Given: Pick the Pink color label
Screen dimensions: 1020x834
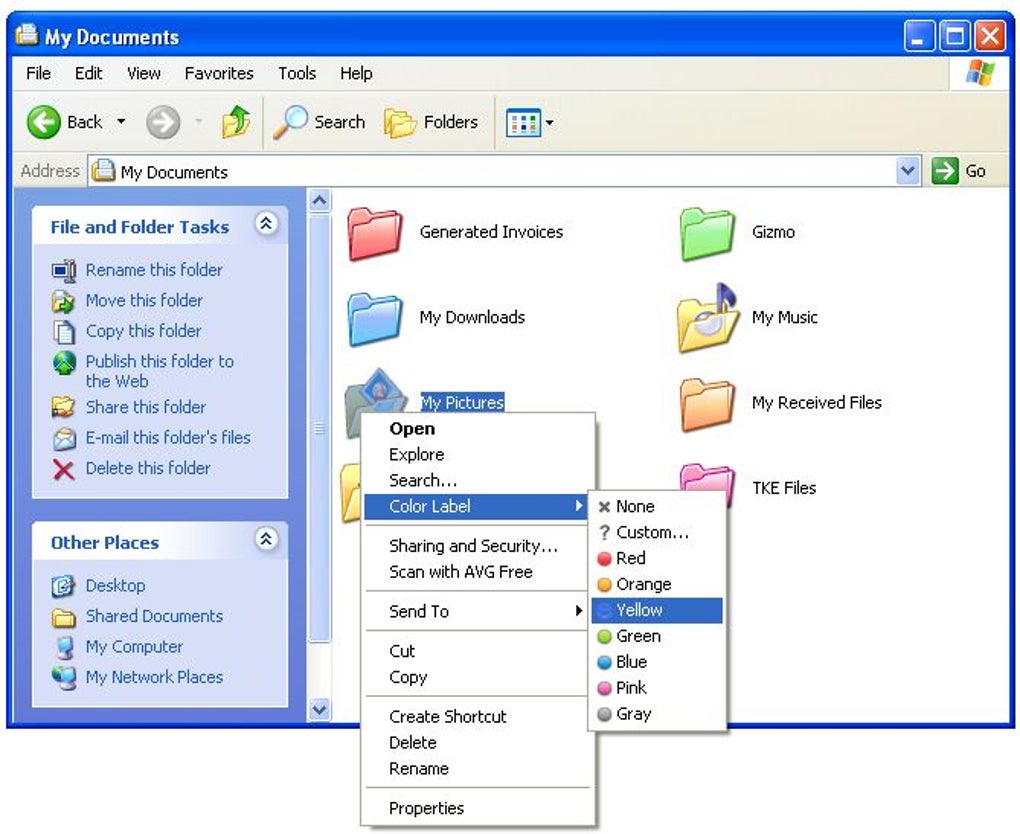Looking at the screenshot, I should (x=657, y=688).
